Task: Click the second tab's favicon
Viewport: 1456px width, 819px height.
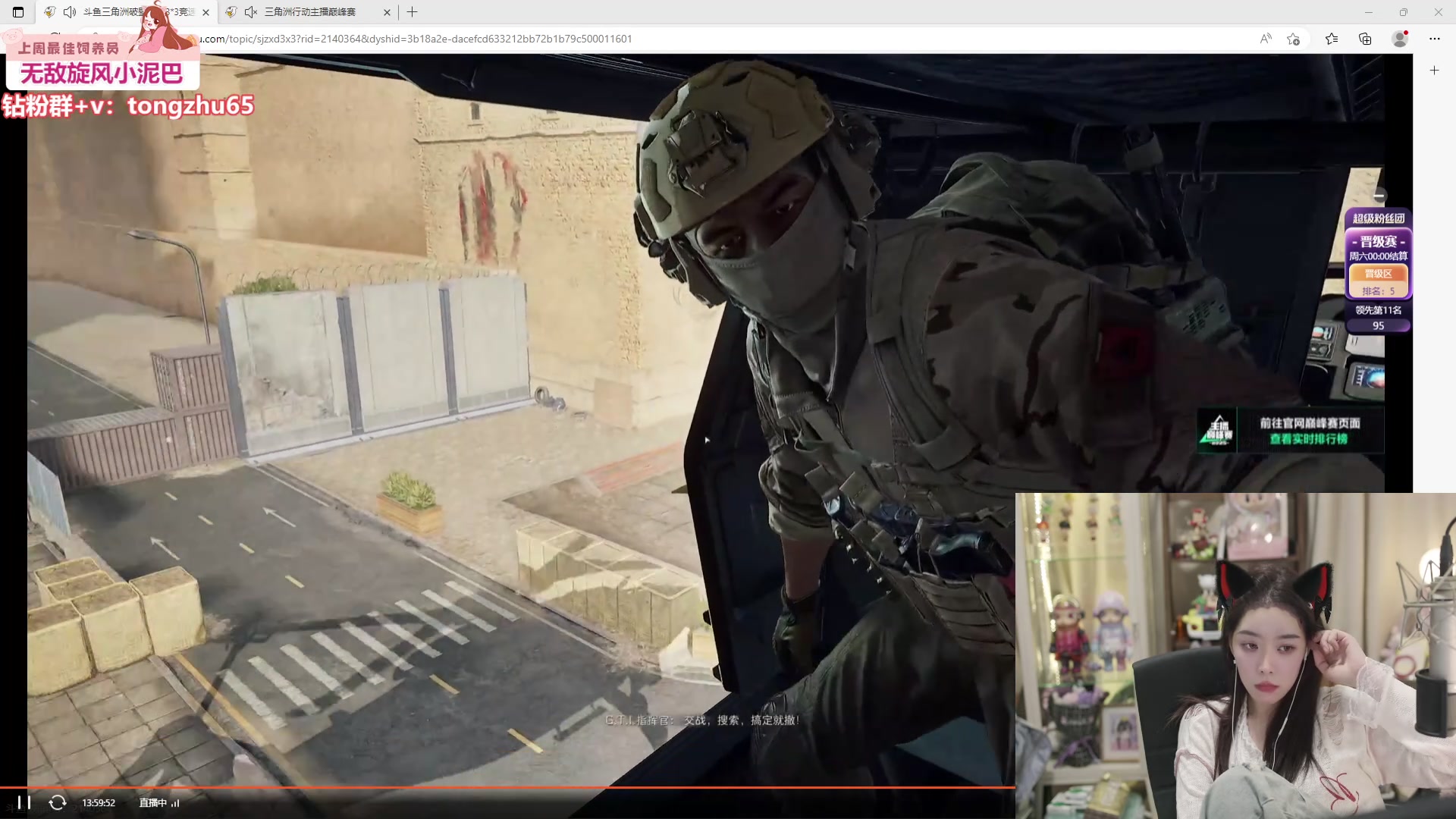Action: coord(231,12)
